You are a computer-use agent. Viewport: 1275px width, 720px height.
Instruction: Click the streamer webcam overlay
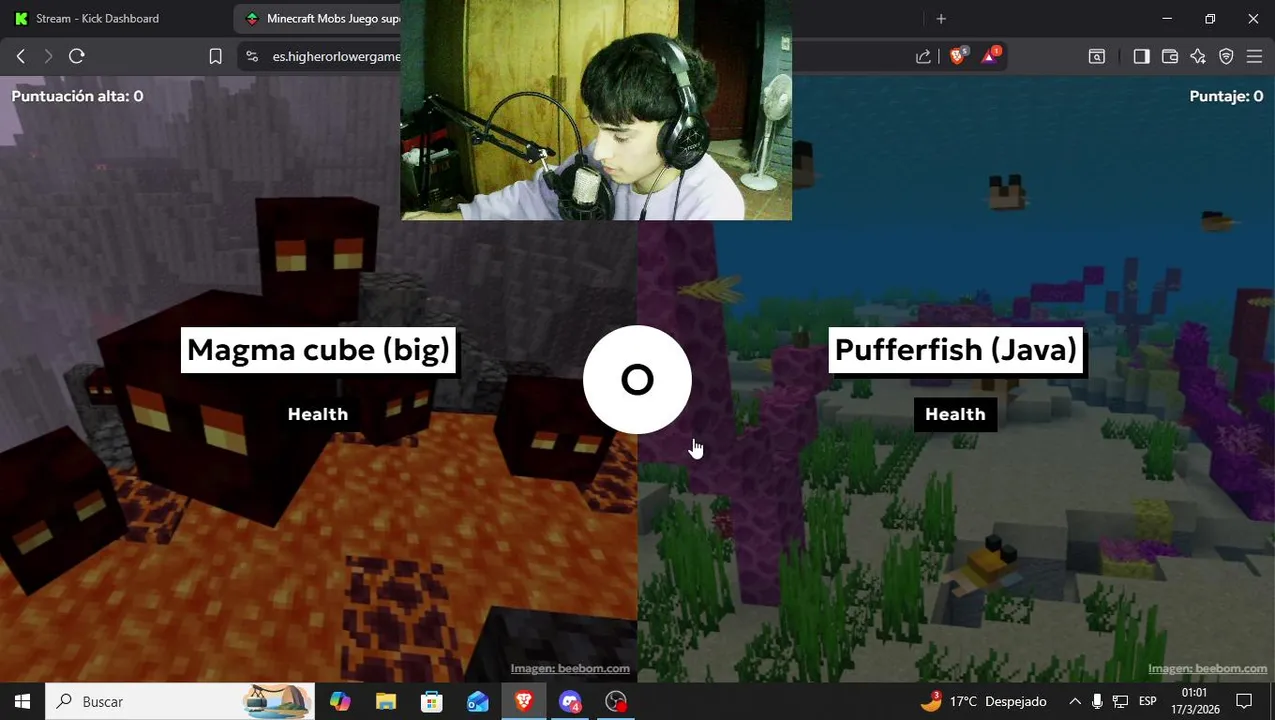596,110
